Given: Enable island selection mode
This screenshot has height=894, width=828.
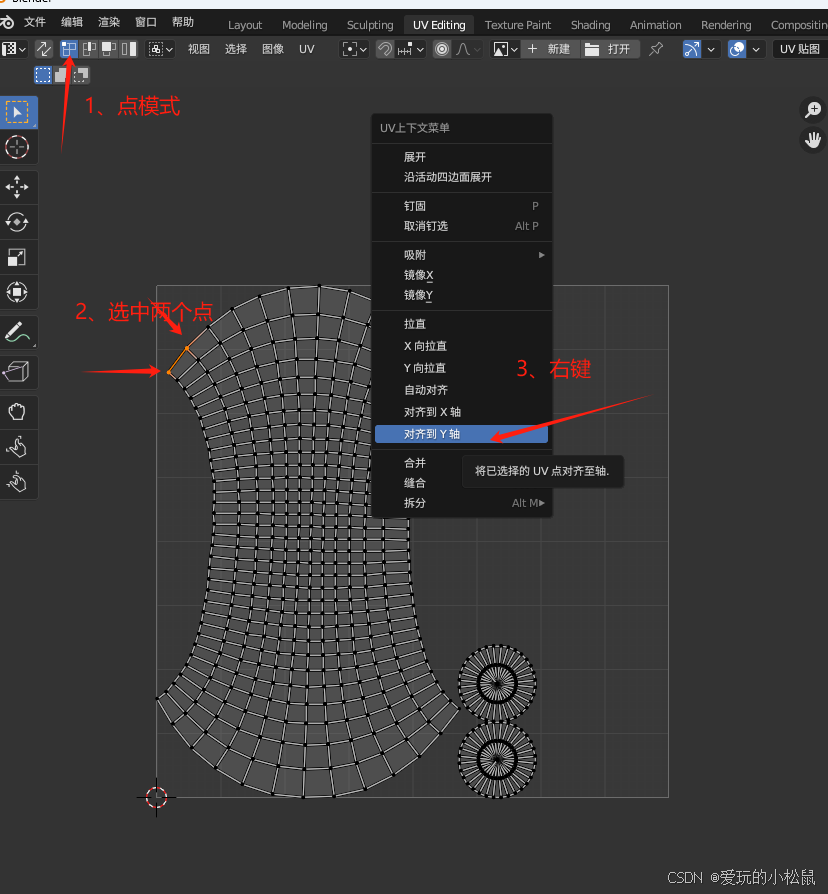Looking at the screenshot, I should point(129,49).
